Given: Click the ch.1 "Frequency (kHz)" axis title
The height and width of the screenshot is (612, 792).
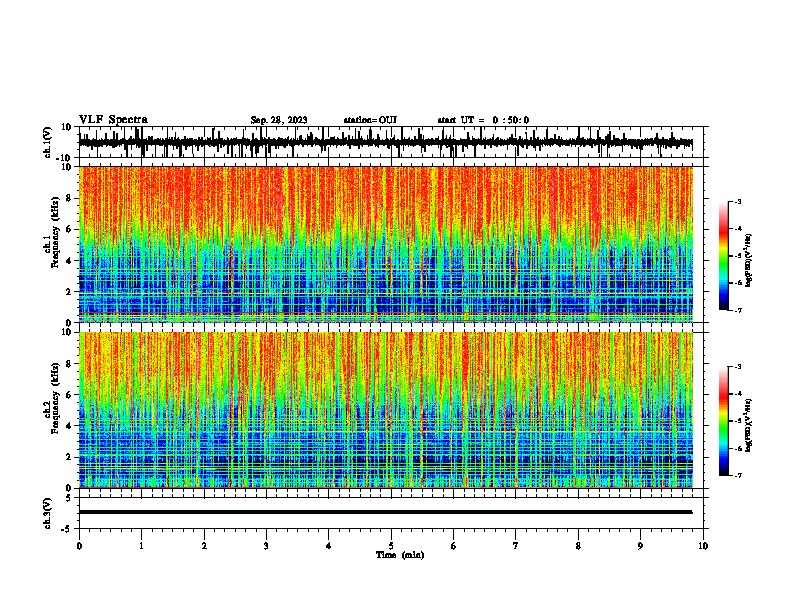Looking at the screenshot, I should coord(55,233).
